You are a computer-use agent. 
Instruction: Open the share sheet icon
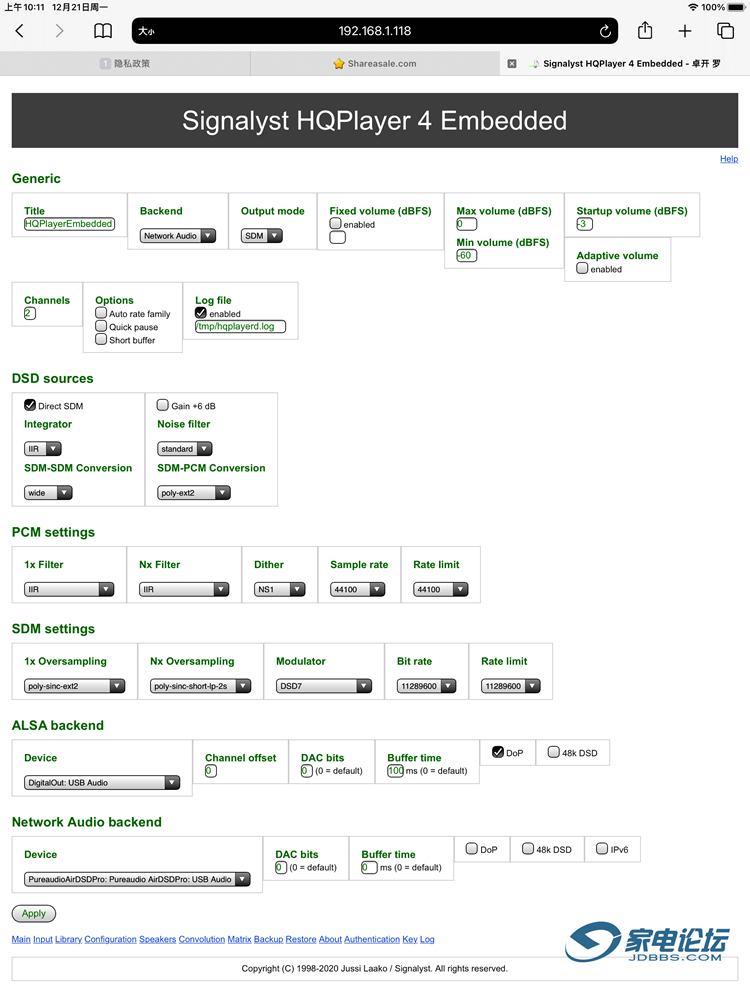645,30
